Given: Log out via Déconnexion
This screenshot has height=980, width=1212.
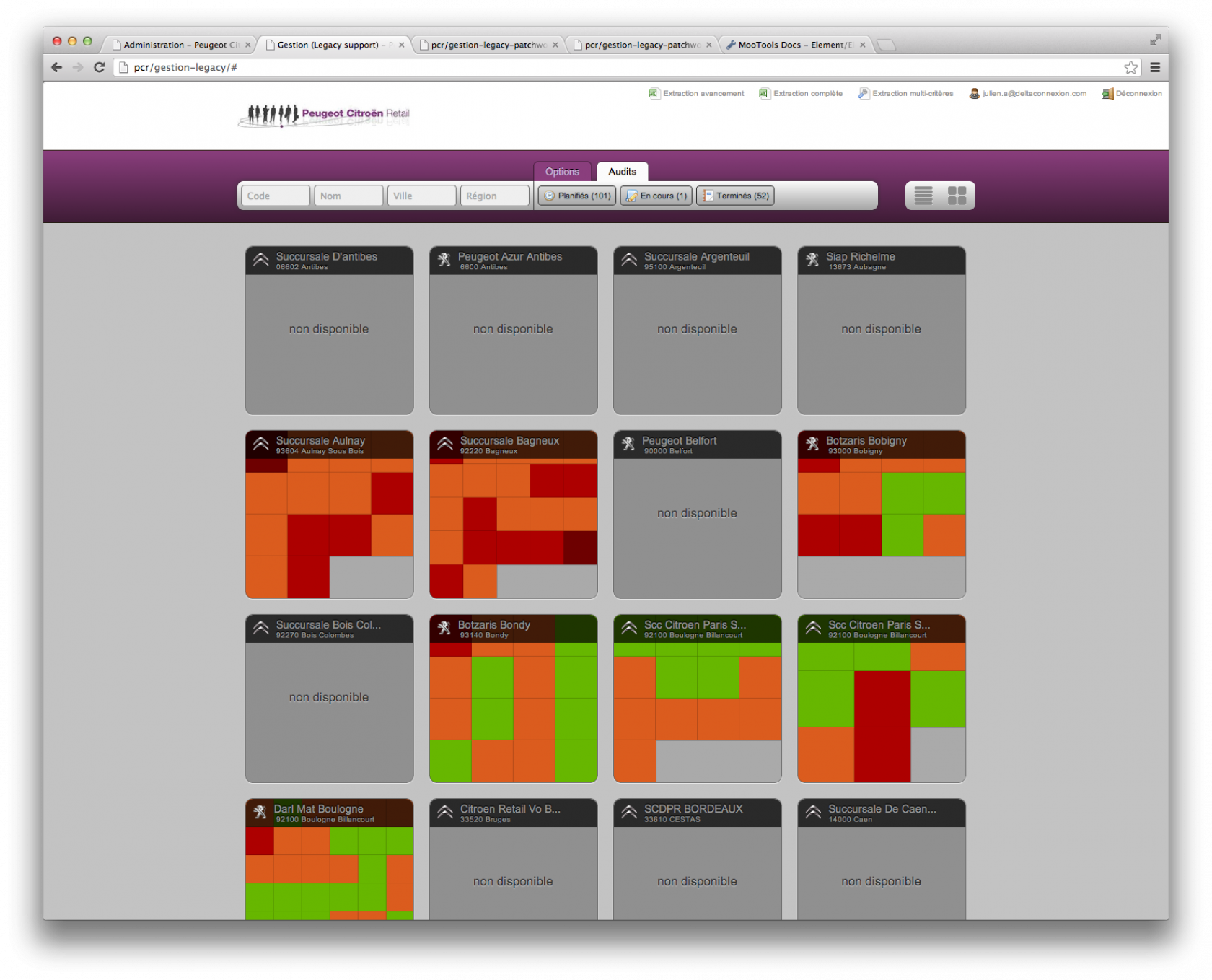Looking at the screenshot, I should [1131, 93].
